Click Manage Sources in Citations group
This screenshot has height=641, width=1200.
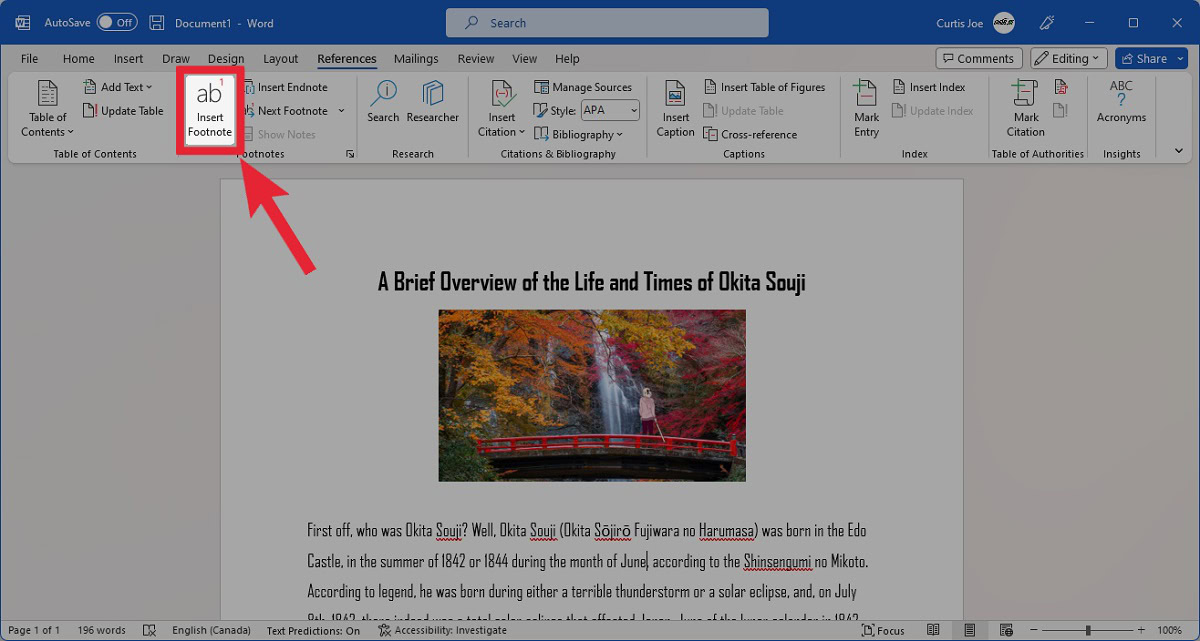point(584,87)
